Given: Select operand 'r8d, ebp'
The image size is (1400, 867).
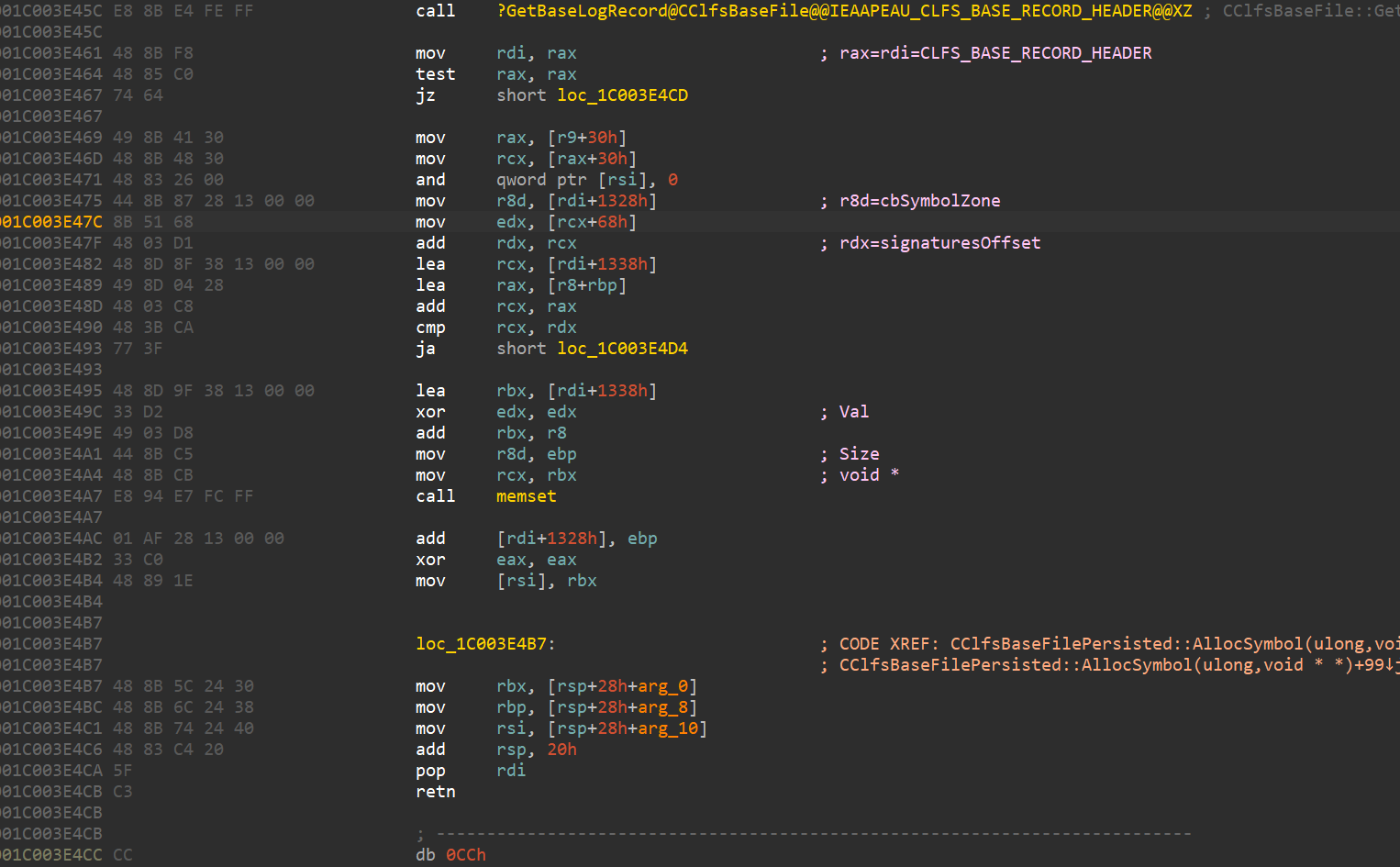Looking at the screenshot, I should tap(537, 454).
